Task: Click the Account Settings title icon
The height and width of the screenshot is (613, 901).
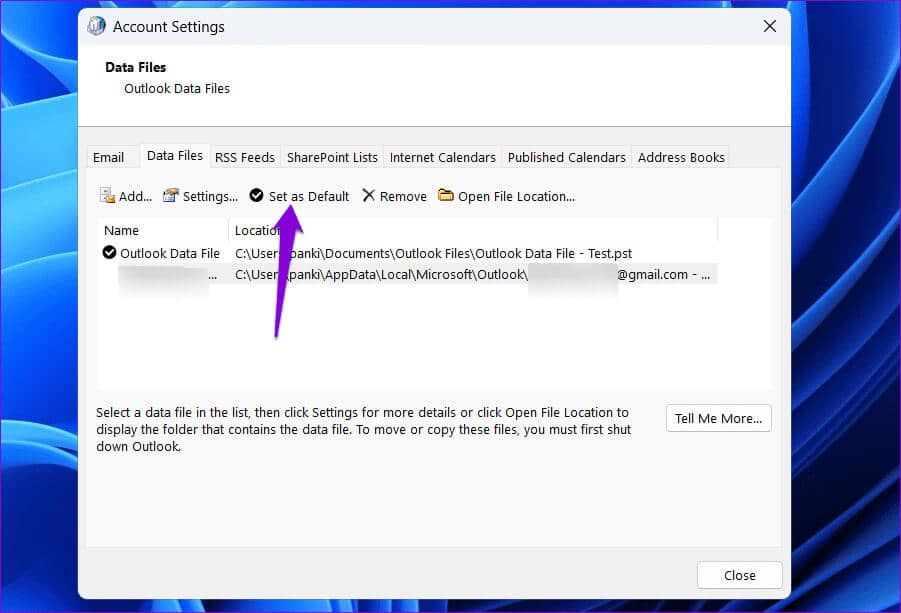Action: [96, 26]
